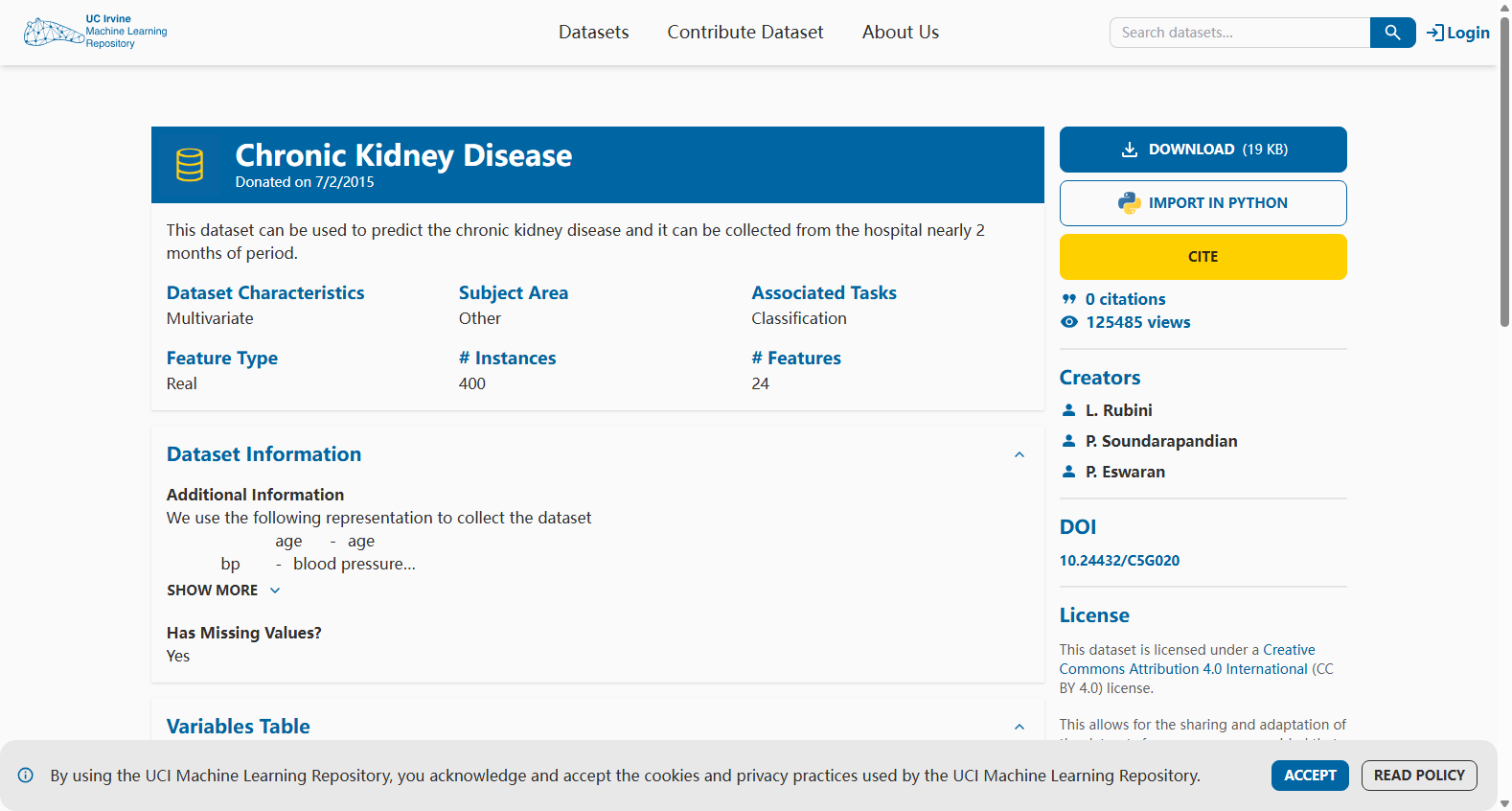This screenshot has width=1512, height=811.
Task: Click person icon beside P. Soundarapandian
Action: (1069, 441)
